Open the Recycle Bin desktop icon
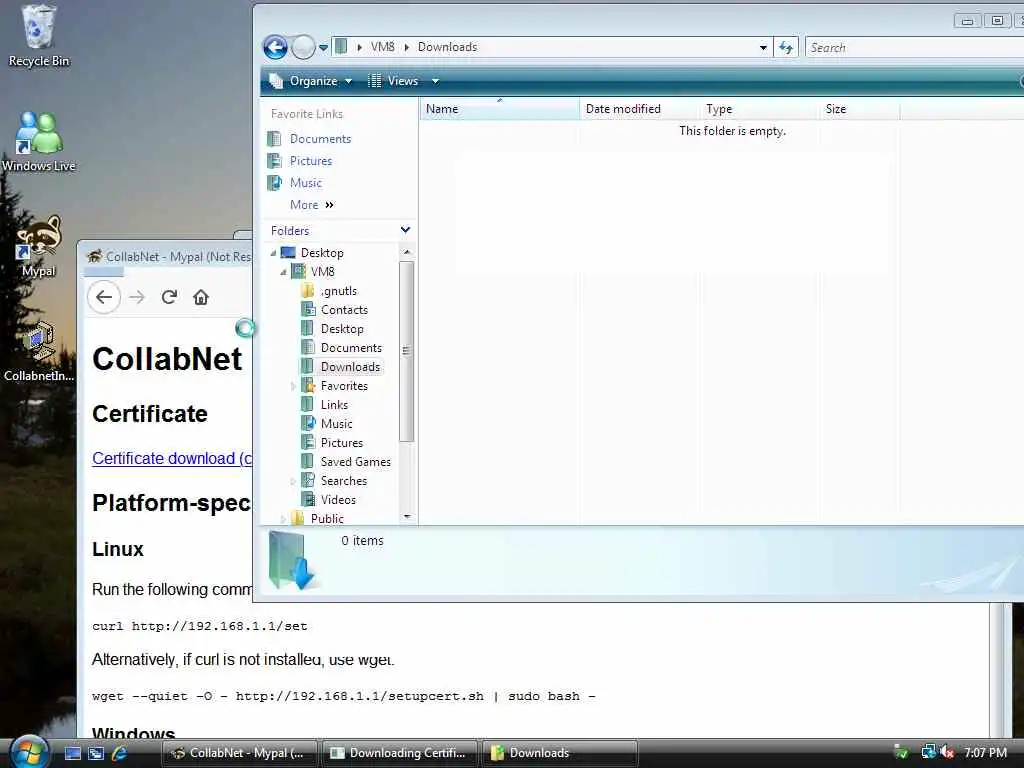The width and height of the screenshot is (1024, 768). pyautogui.click(x=39, y=36)
